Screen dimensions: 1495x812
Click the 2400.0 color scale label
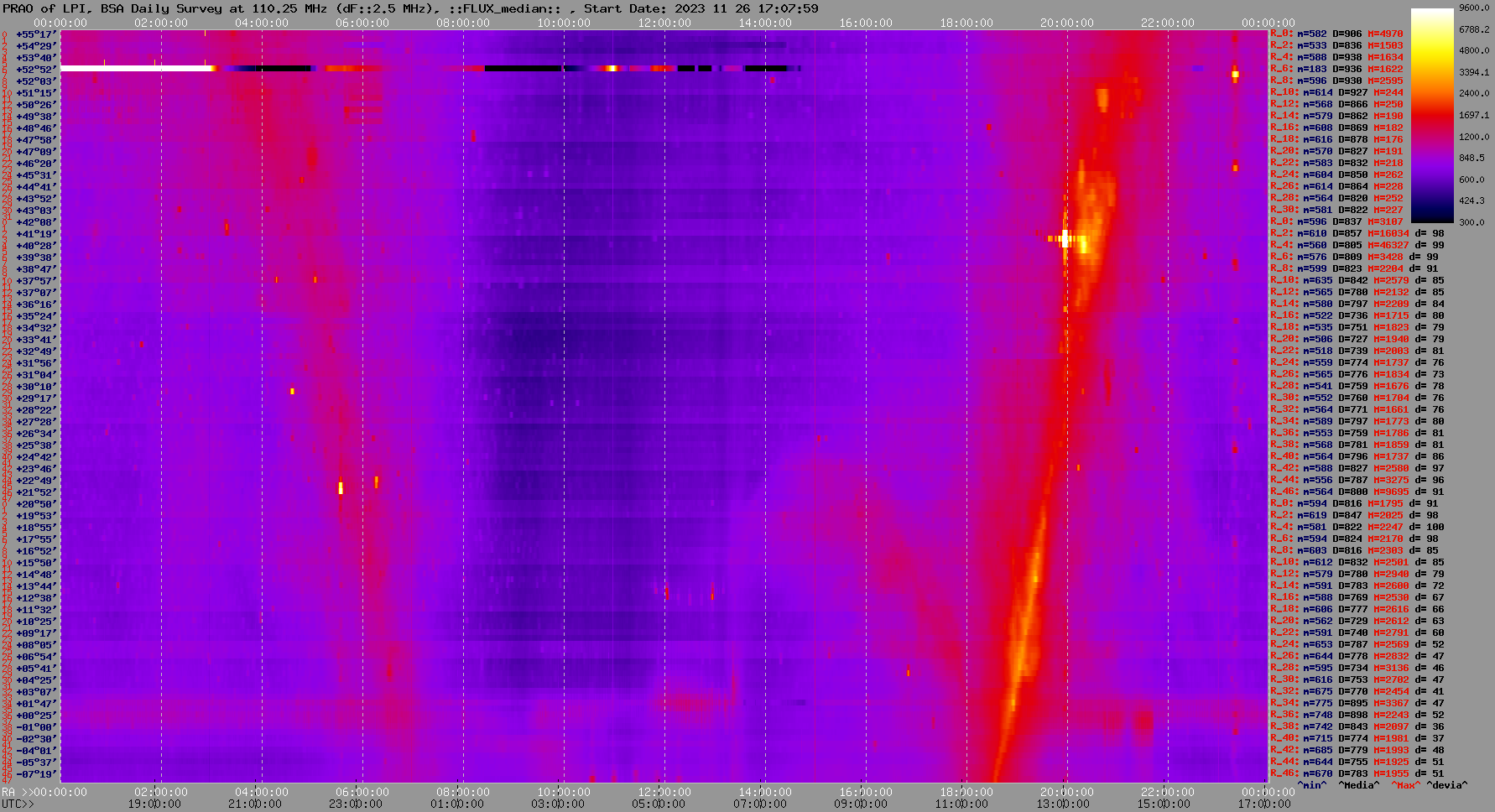tap(1473, 93)
